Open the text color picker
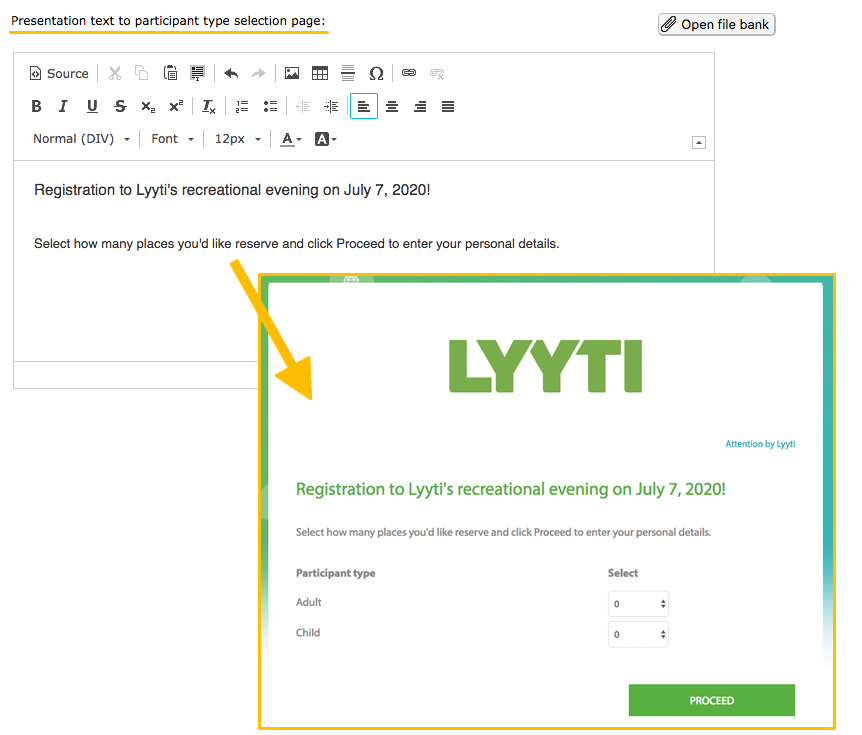 [x=291, y=139]
